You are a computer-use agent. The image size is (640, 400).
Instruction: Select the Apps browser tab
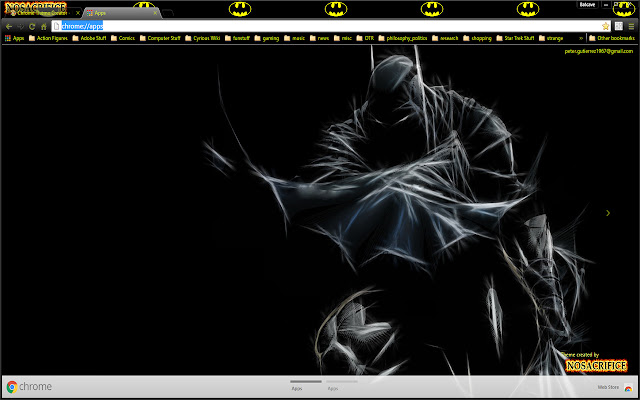[x=120, y=13]
